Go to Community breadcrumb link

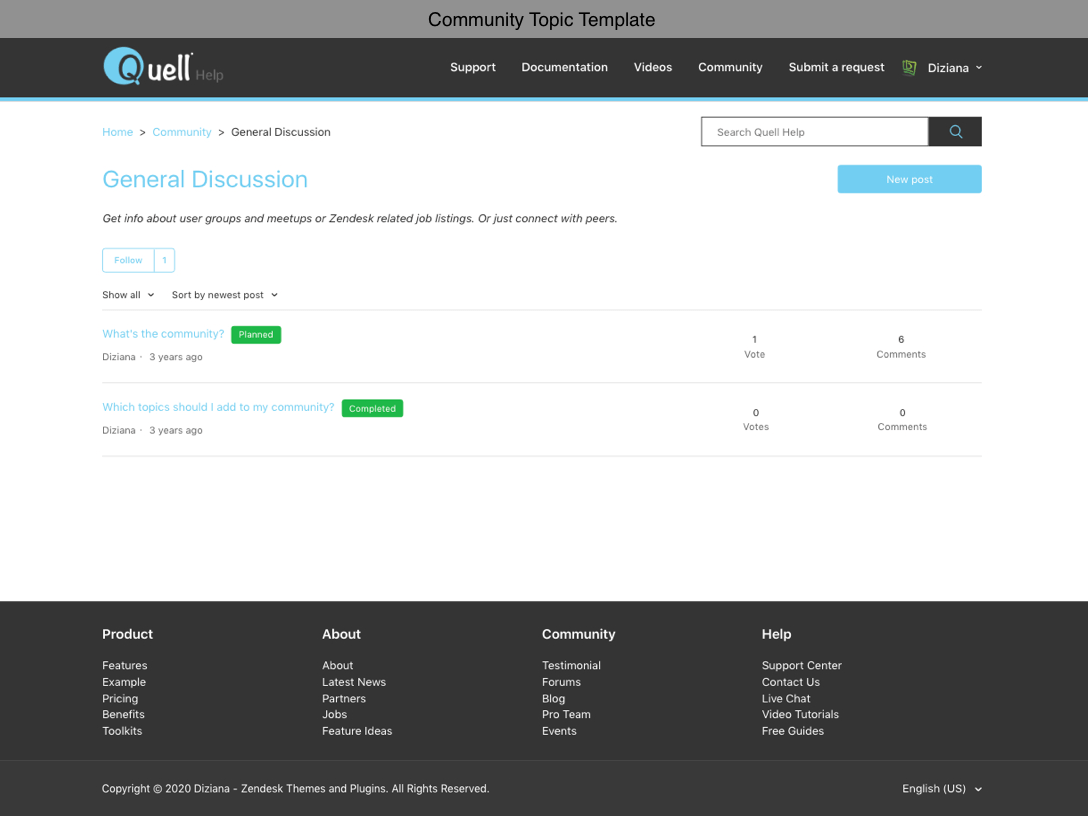[182, 132]
